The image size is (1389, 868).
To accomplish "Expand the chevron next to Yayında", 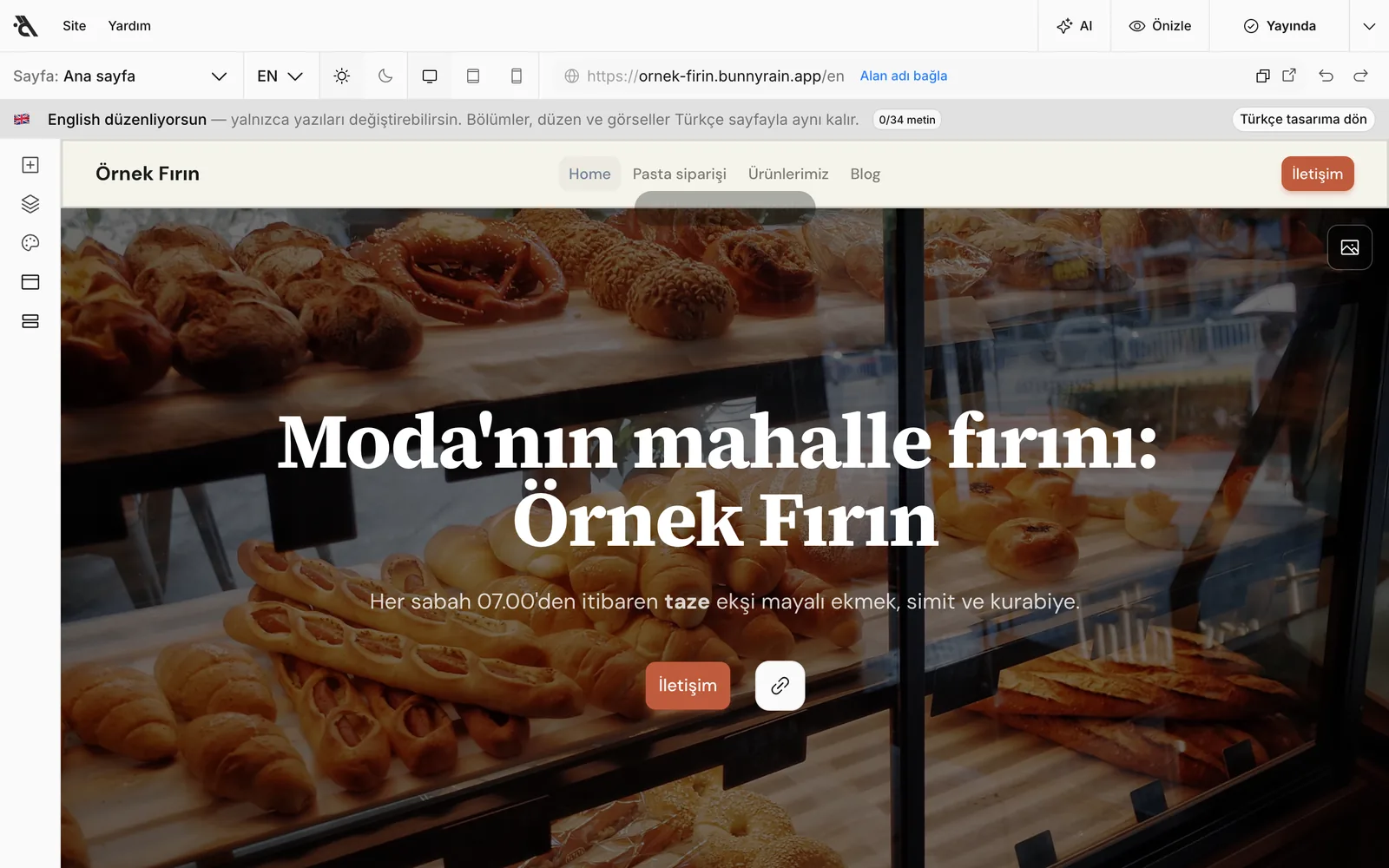I will pos(1369,26).
